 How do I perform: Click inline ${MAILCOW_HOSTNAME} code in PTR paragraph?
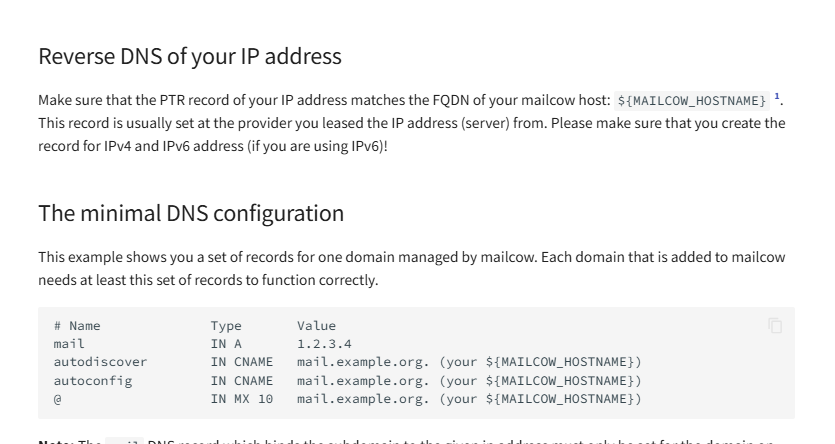pyautogui.click(x=692, y=101)
